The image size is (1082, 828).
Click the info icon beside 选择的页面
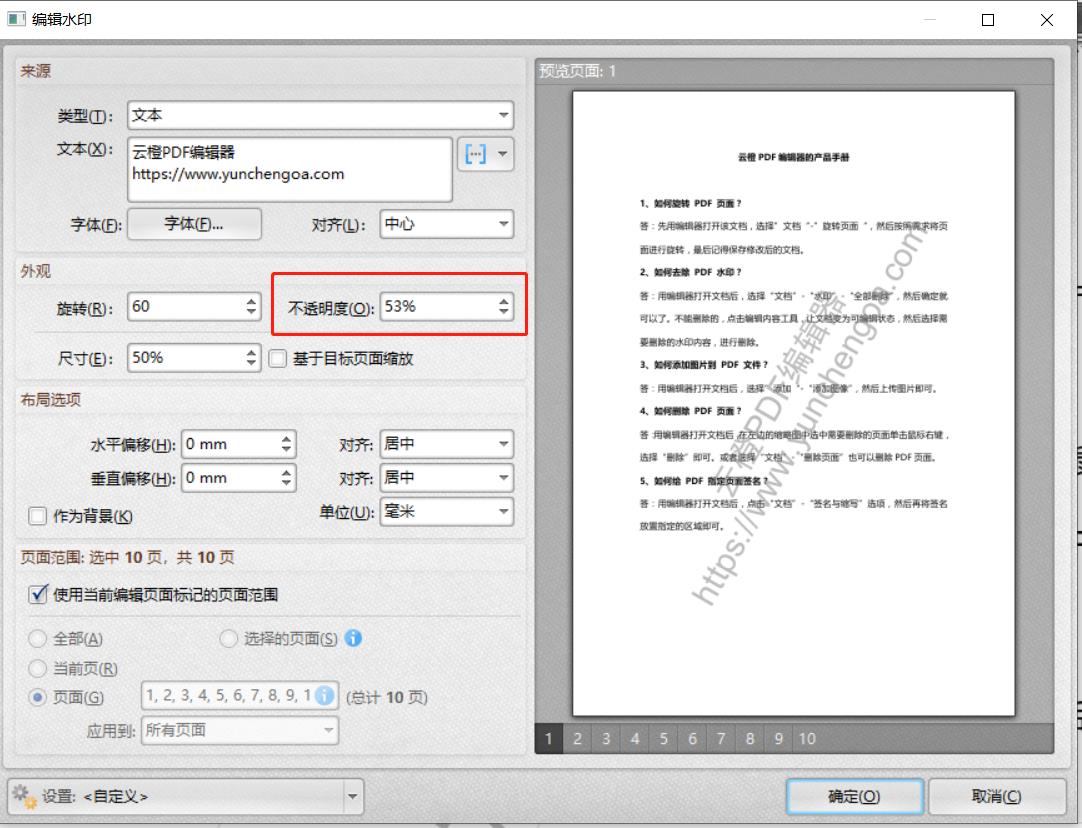(353, 638)
